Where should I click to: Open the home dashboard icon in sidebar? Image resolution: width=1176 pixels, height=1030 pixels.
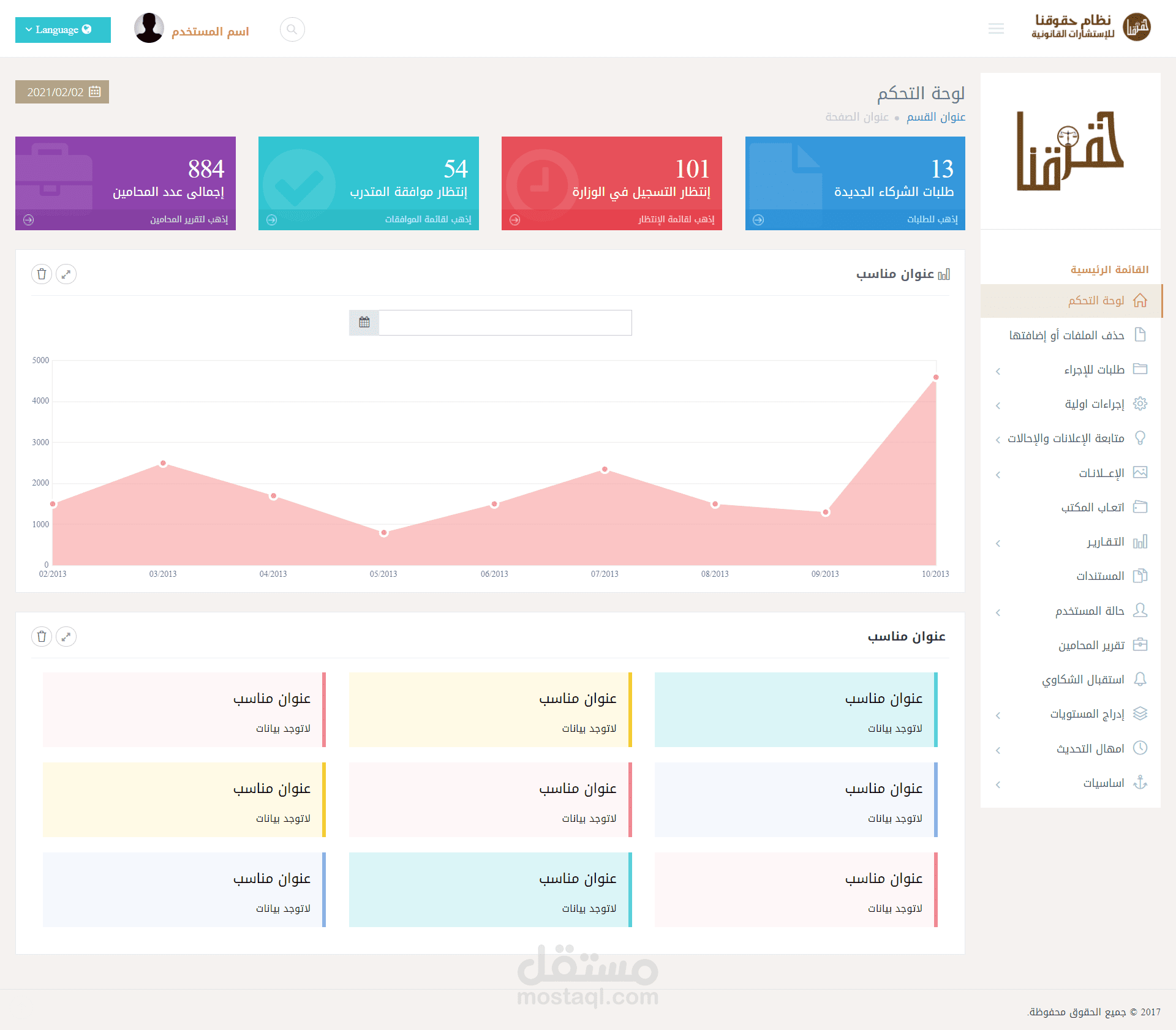pyautogui.click(x=1140, y=301)
